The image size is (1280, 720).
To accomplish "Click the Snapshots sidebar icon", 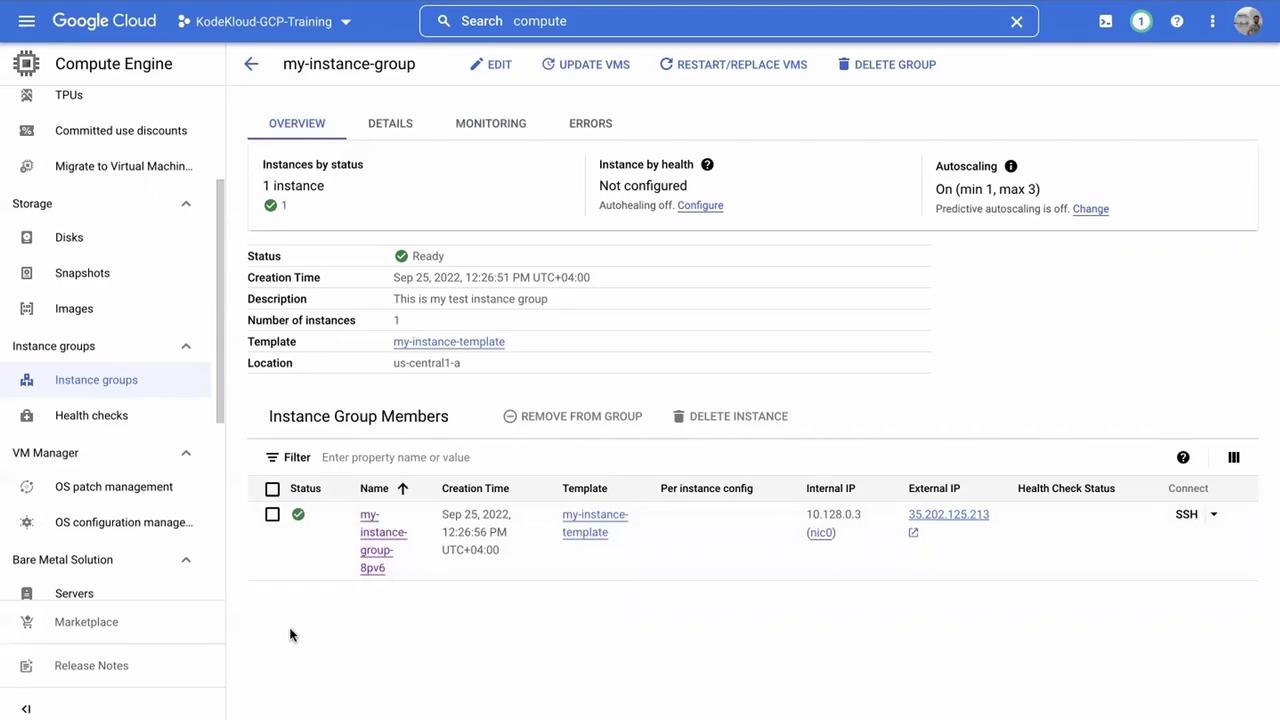I will click(x=27, y=273).
